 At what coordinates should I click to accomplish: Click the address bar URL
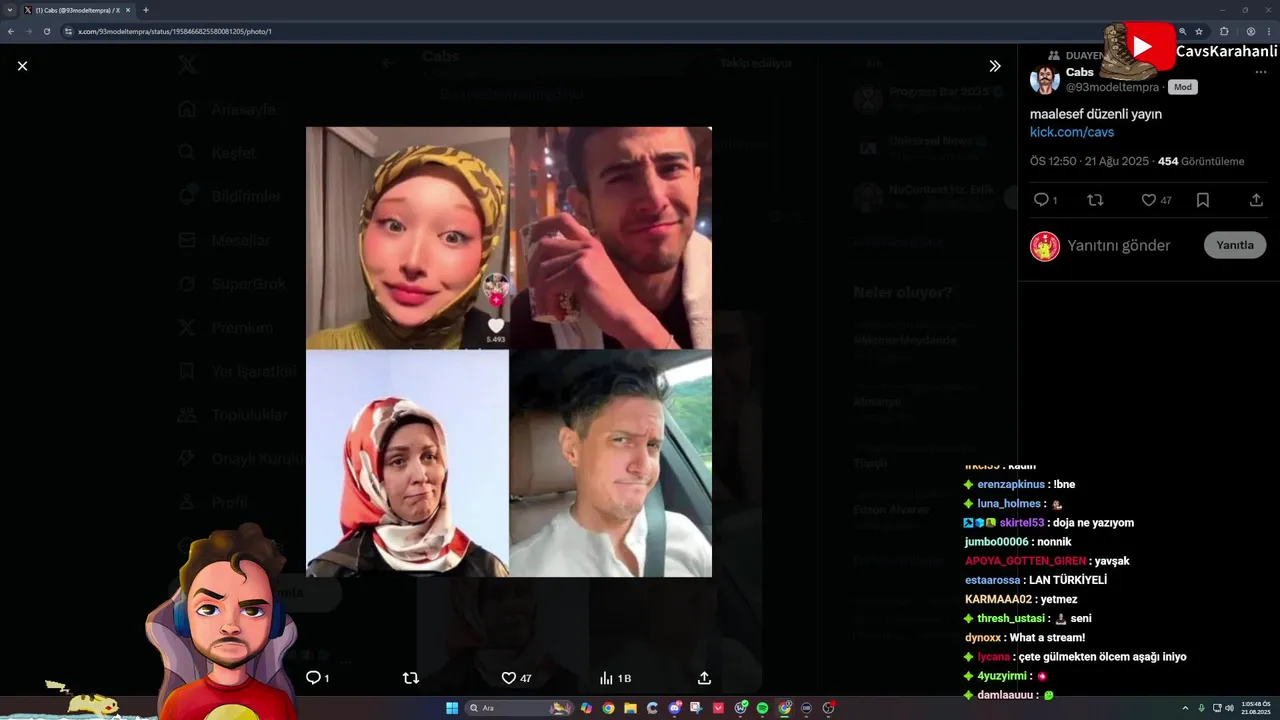coord(175,31)
